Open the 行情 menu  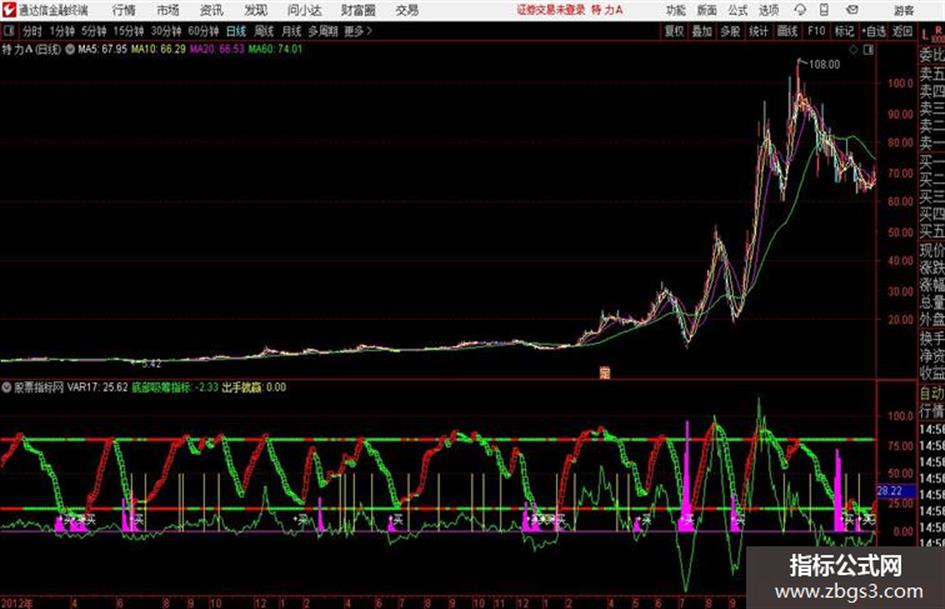(x=124, y=10)
